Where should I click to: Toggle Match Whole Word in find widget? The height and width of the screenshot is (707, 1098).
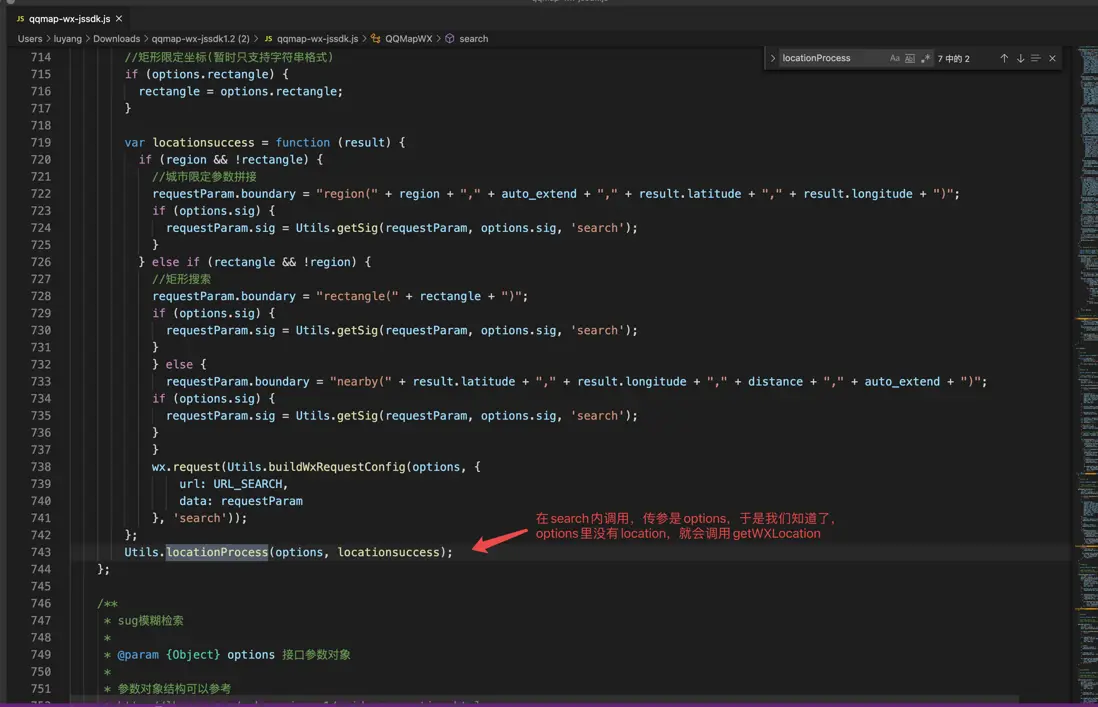coord(910,59)
